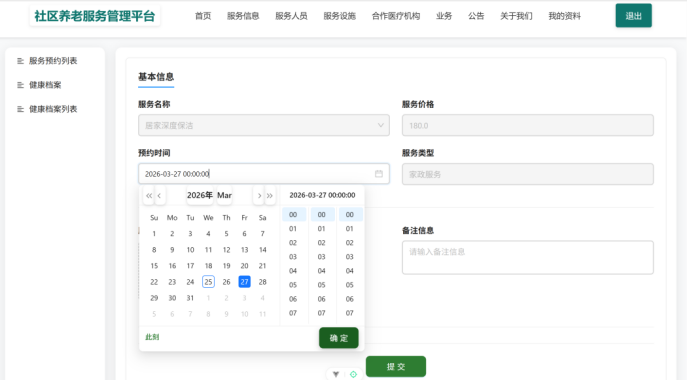Open the 合作医疗机构 nav item

tap(396, 16)
